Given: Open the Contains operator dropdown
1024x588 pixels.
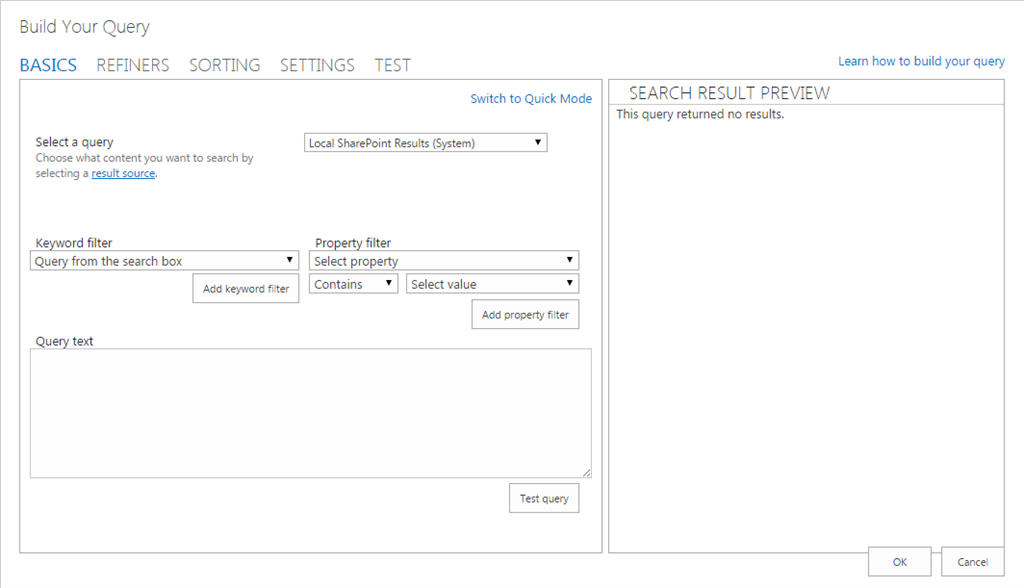Looking at the screenshot, I should 353,284.
